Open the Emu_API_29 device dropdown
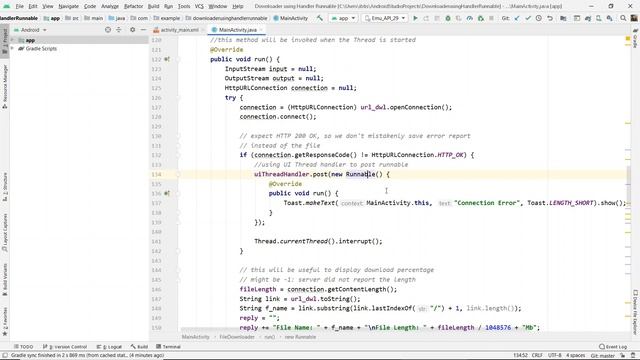 click(x=385, y=18)
